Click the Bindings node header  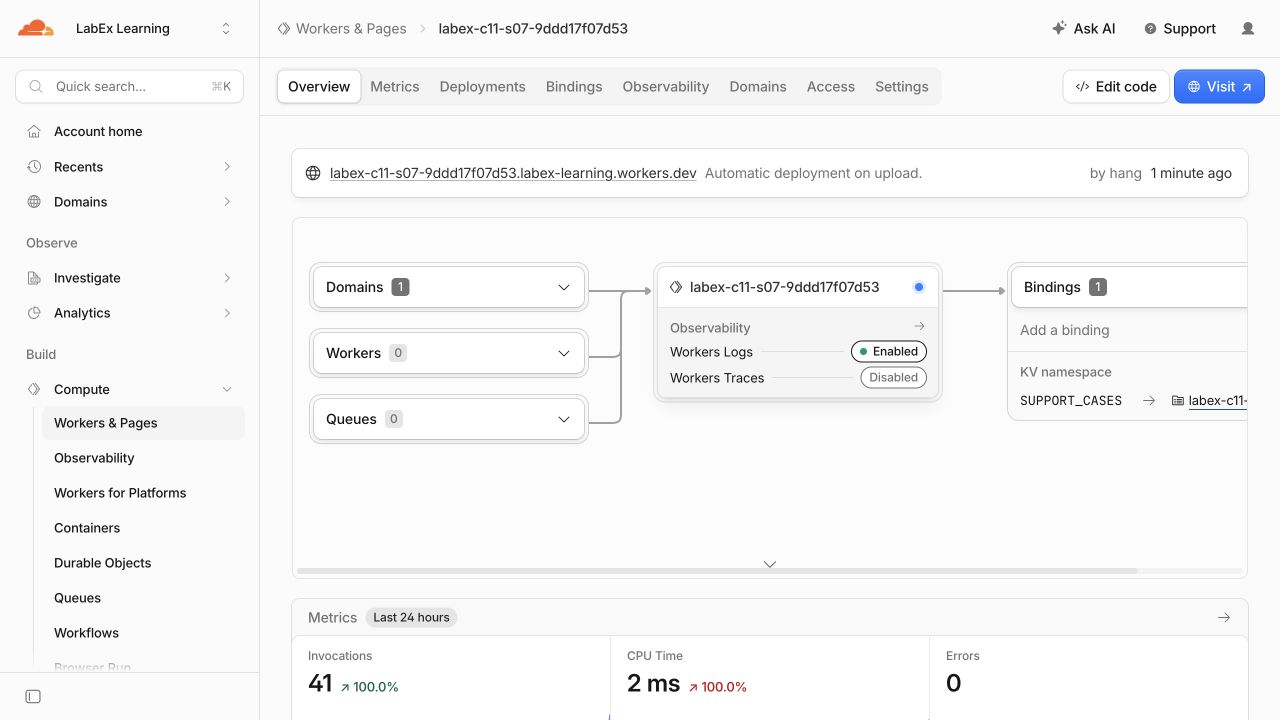coord(1129,287)
